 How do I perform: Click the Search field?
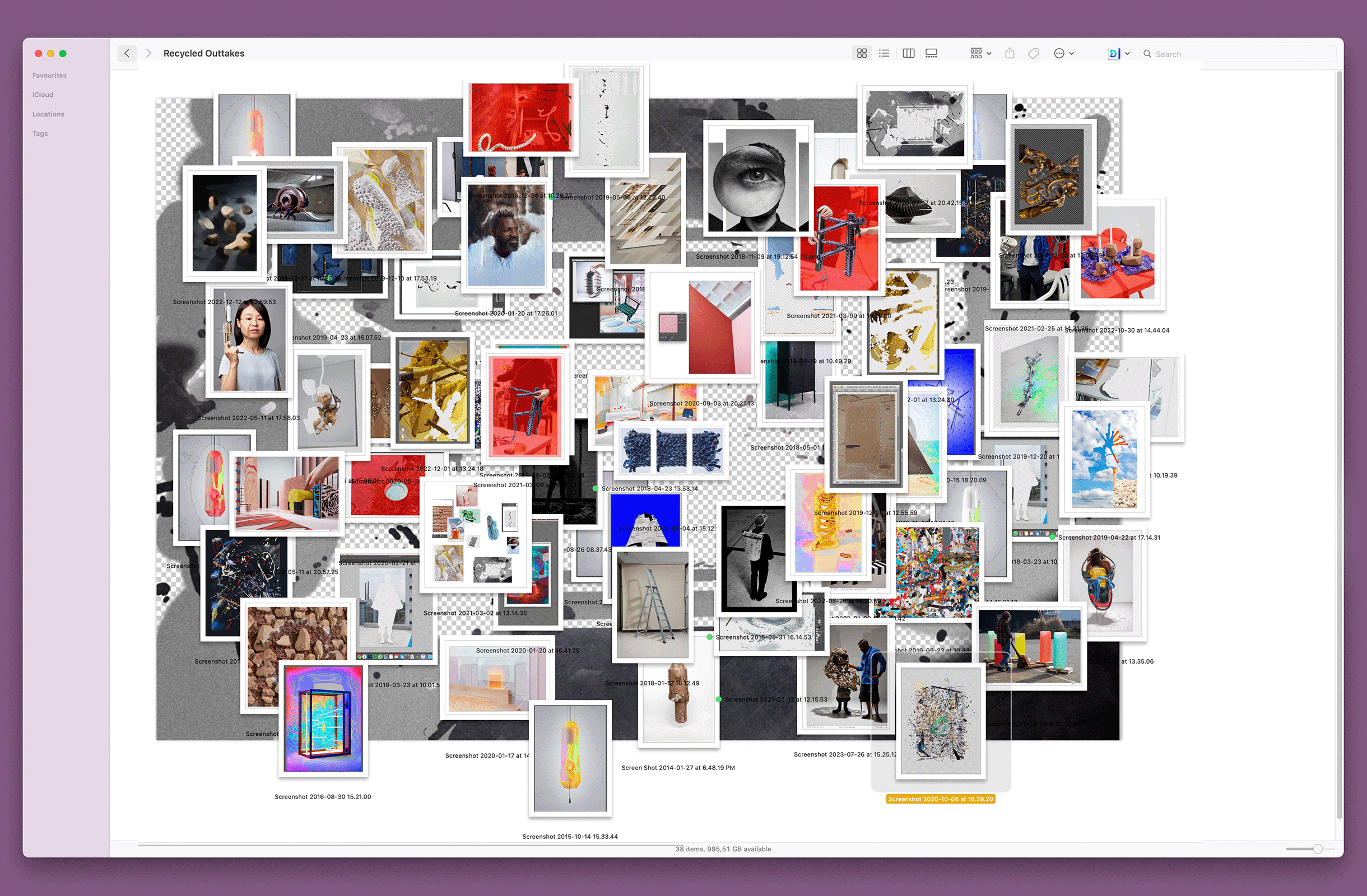point(1238,54)
